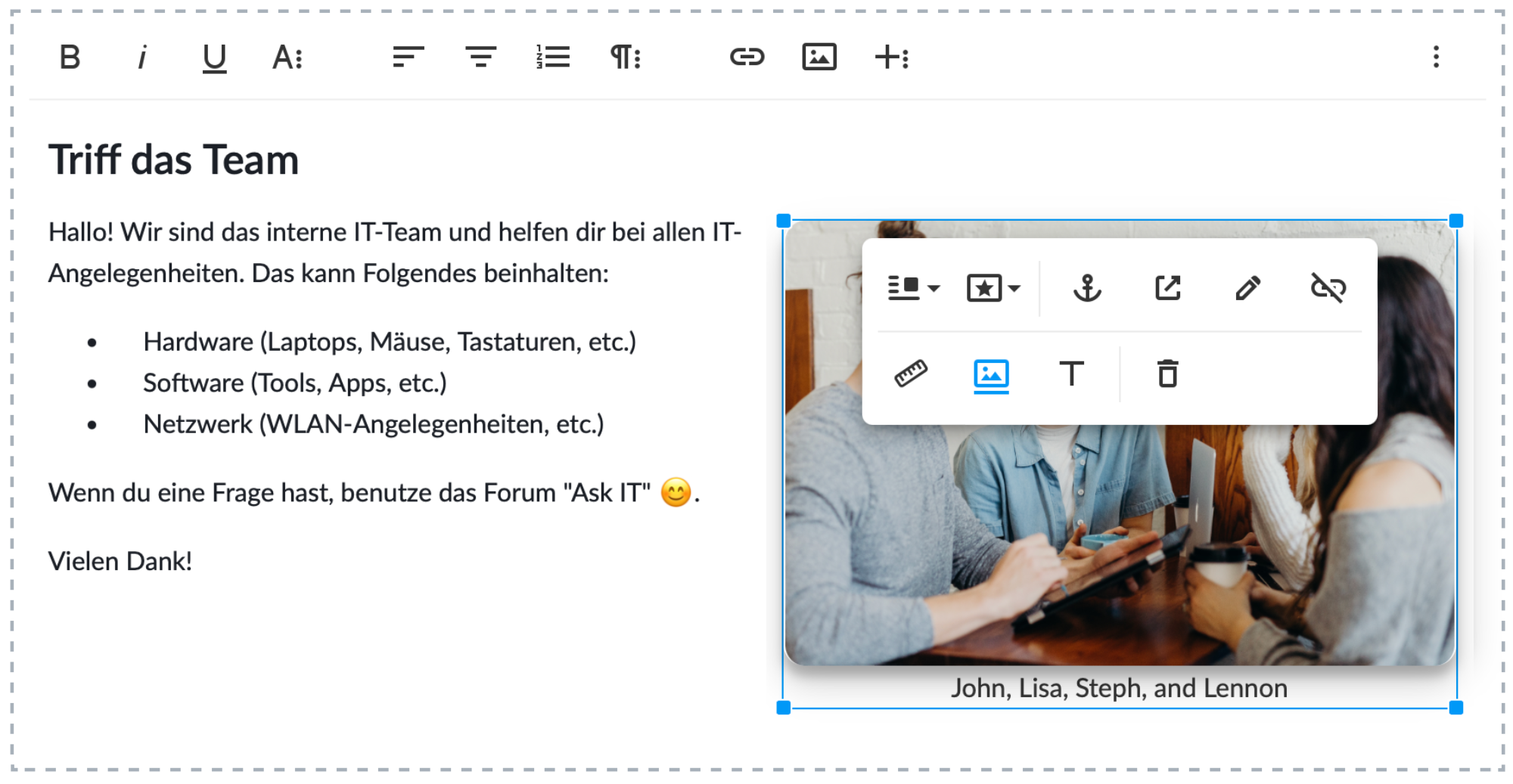1513x784 pixels.
Task: Click the anchor link icon
Action: pos(1087,288)
